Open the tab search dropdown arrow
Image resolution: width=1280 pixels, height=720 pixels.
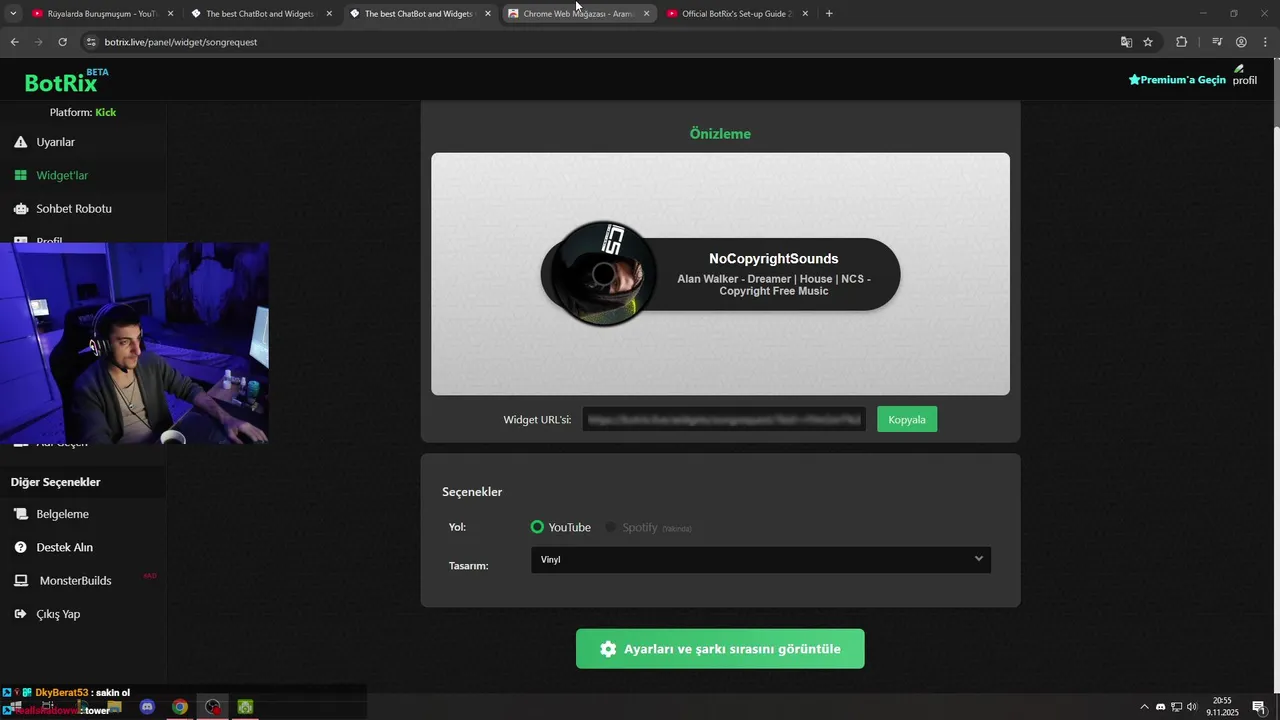pos(13,14)
